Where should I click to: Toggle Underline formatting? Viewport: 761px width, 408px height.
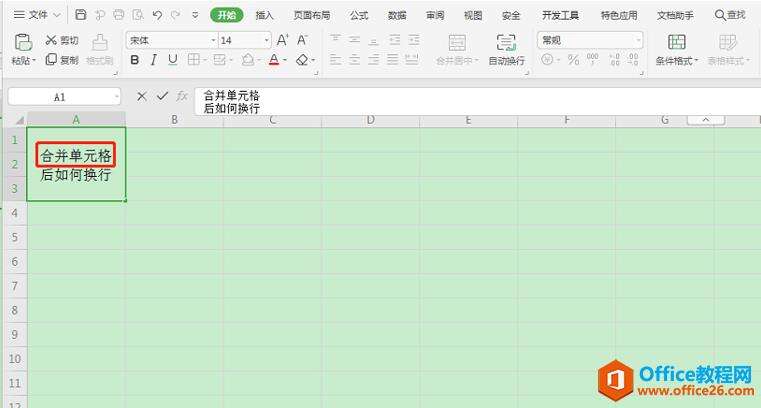tap(172, 60)
